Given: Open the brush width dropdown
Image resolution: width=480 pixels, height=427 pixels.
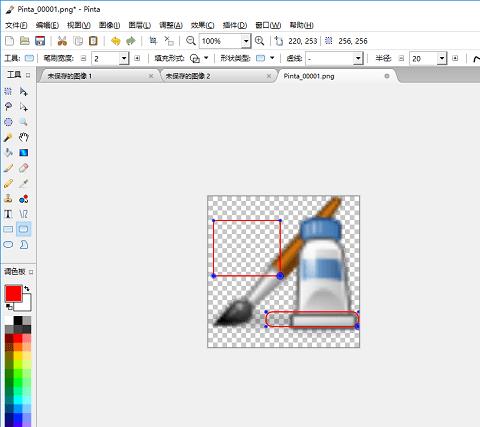Looking at the screenshot, I should tap(124, 59).
